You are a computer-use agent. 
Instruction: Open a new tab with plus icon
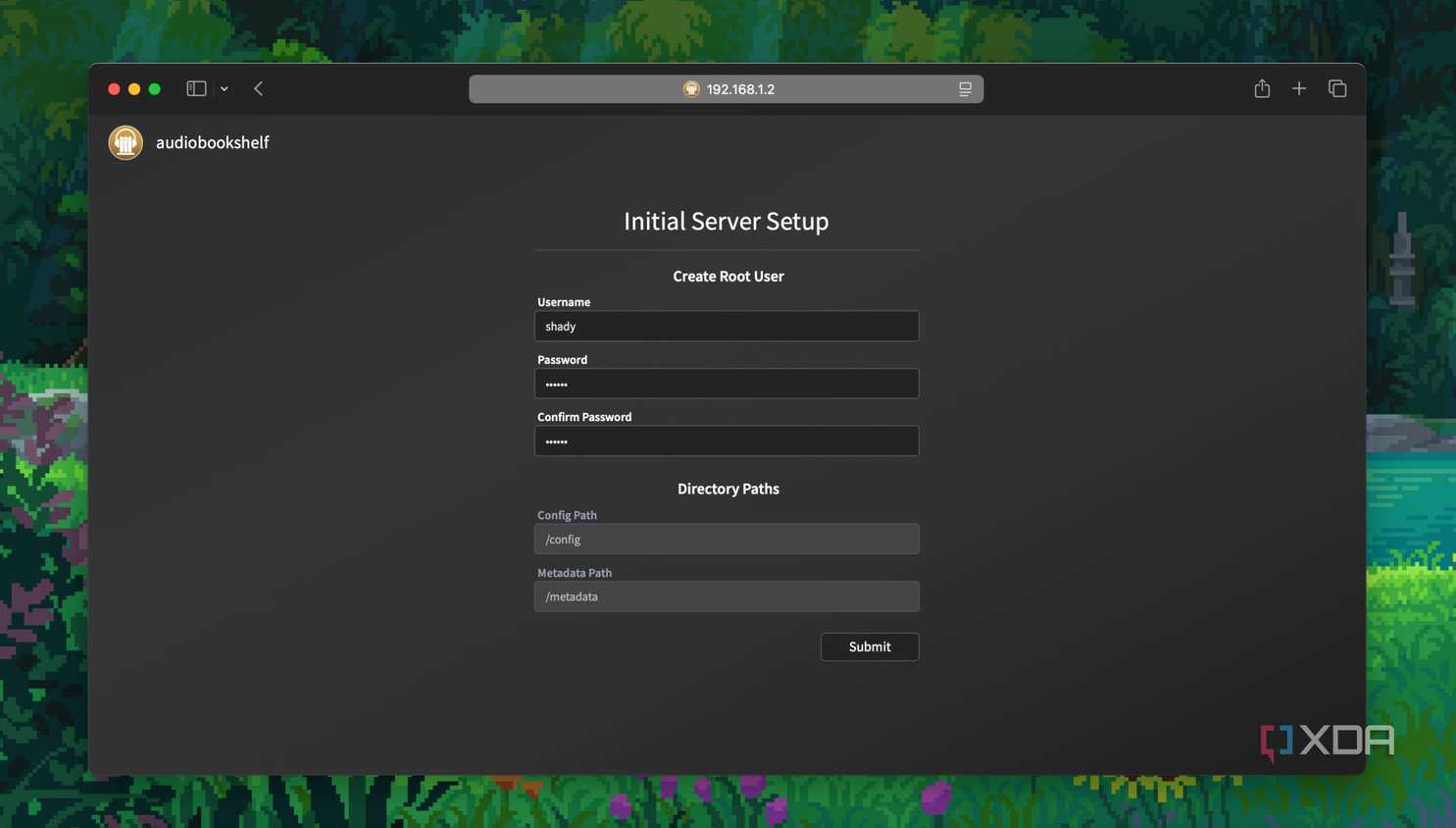[x=1299, y=88]
